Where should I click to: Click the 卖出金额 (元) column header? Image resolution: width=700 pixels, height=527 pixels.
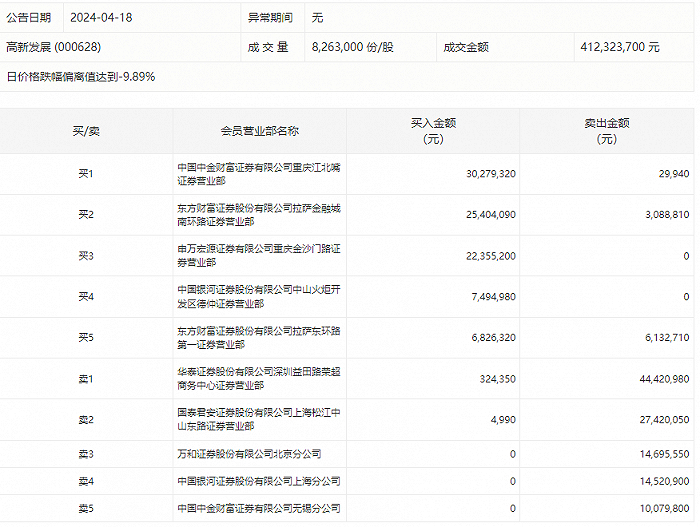(x=607, y=131)
